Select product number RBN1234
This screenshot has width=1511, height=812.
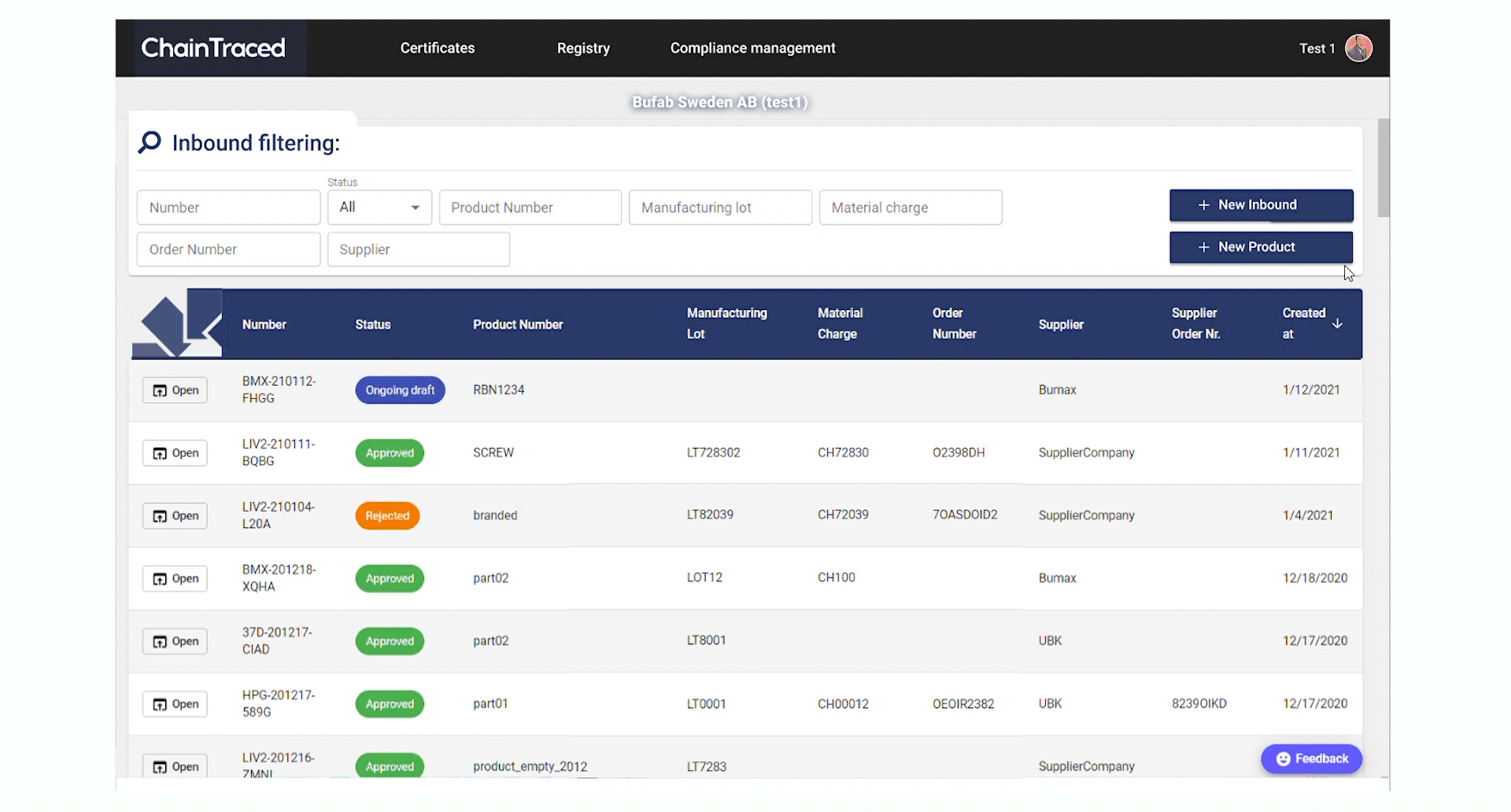coord(499,389)
